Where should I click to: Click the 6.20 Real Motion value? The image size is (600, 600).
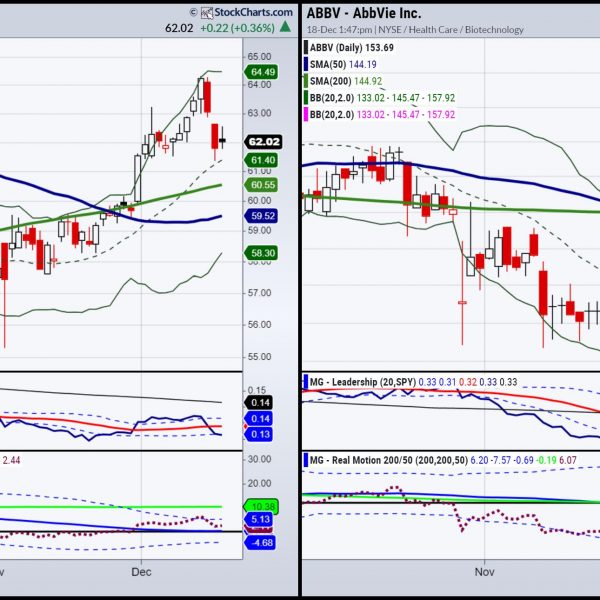479,460
